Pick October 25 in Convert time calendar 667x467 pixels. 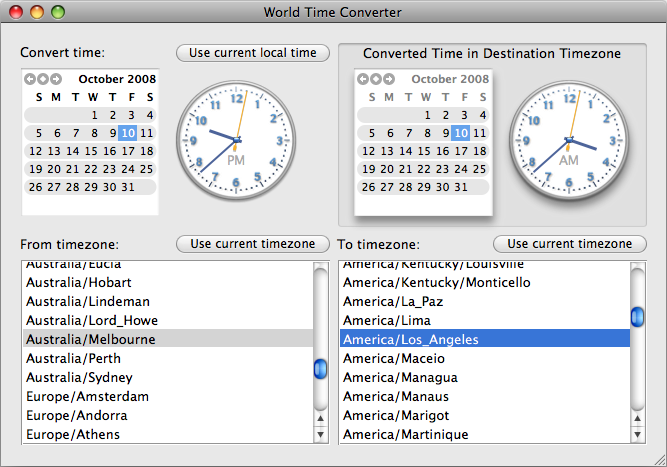pos(148,169)
